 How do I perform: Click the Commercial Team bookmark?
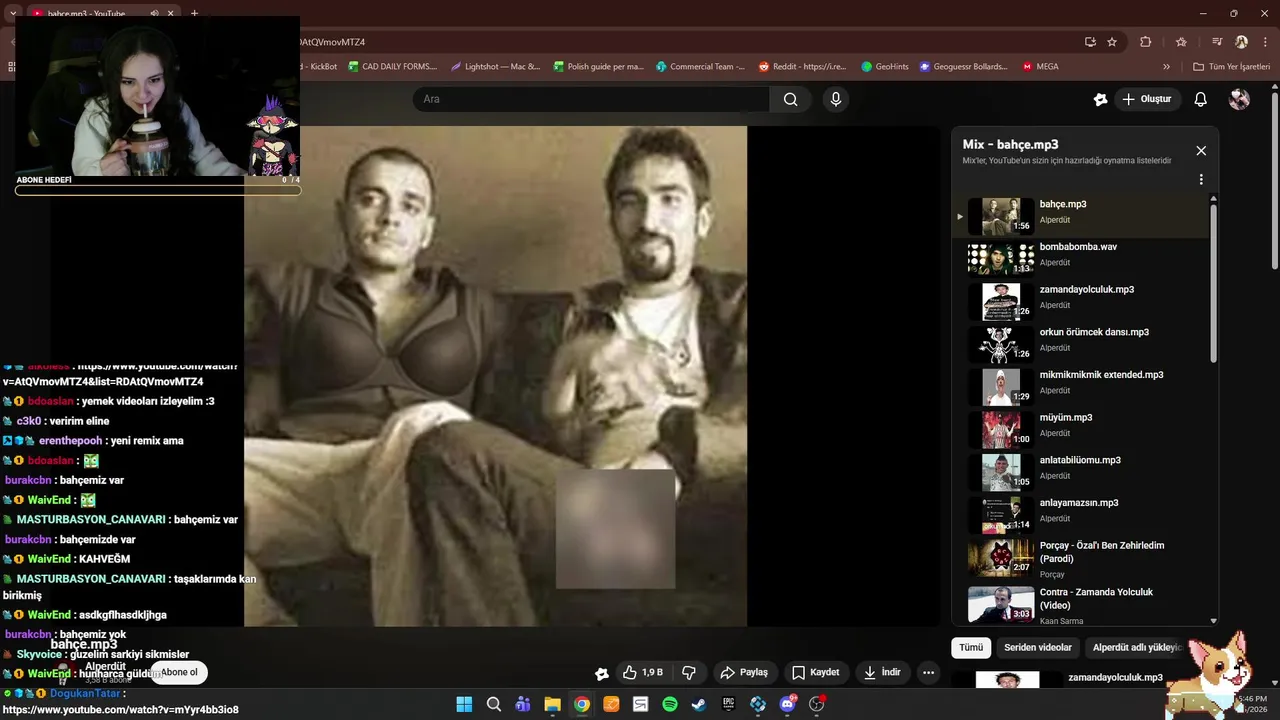coord(700,67)
